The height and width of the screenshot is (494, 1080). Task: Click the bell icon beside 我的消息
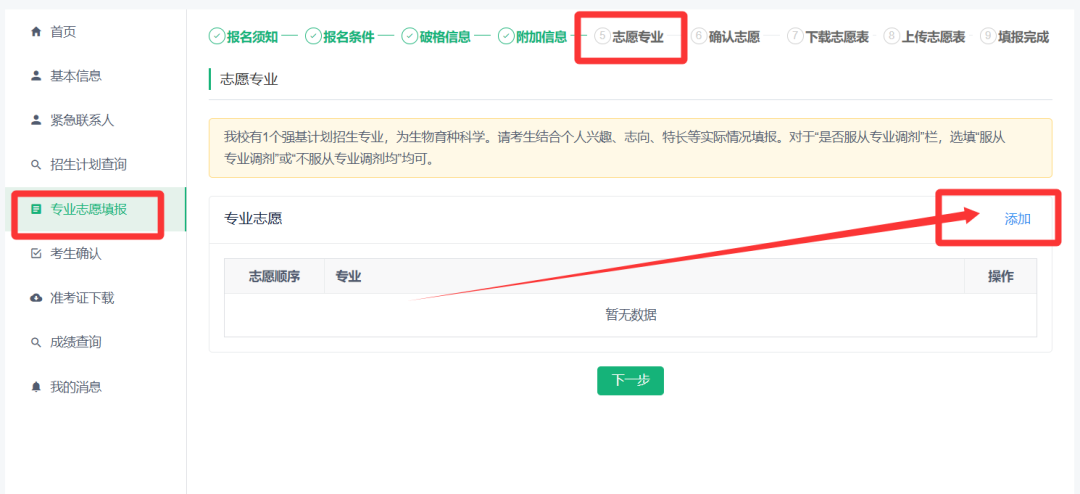click(x=37, y=387)
